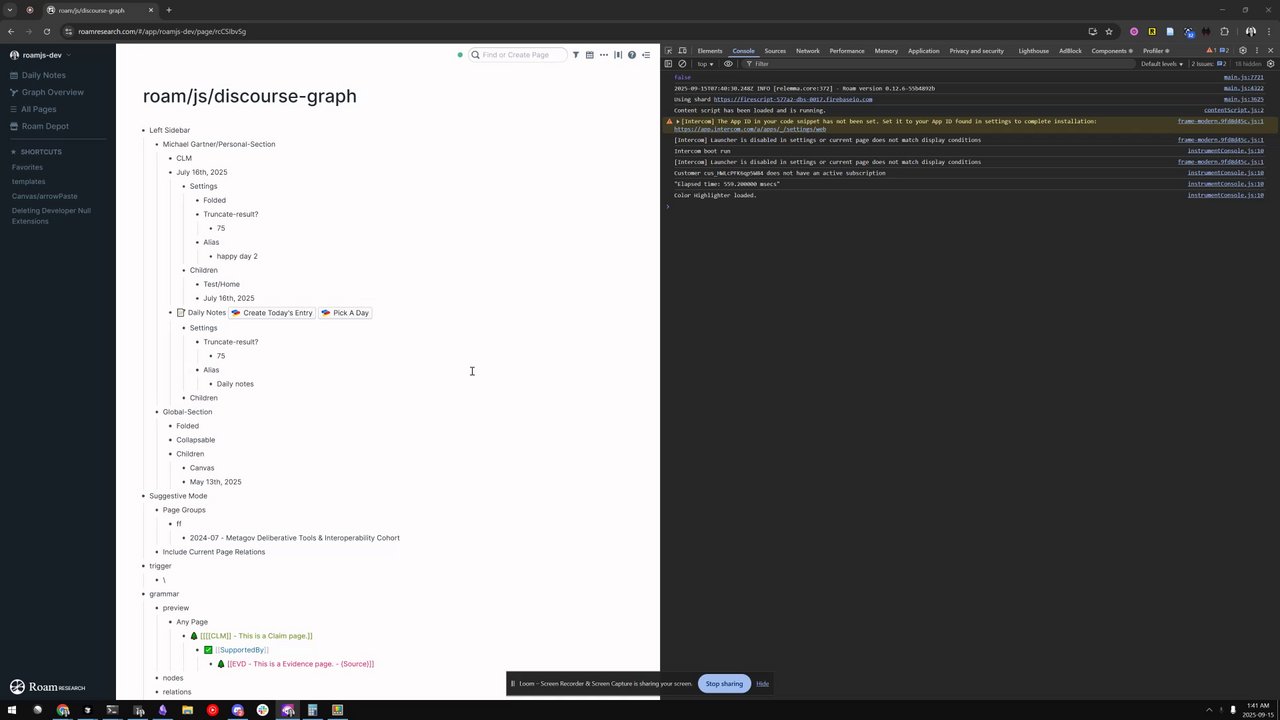Image resolution: width=1280 pixels, height=720 pixels.
Task: Open the main.js:7721 source link
Action: [1244, 77]
